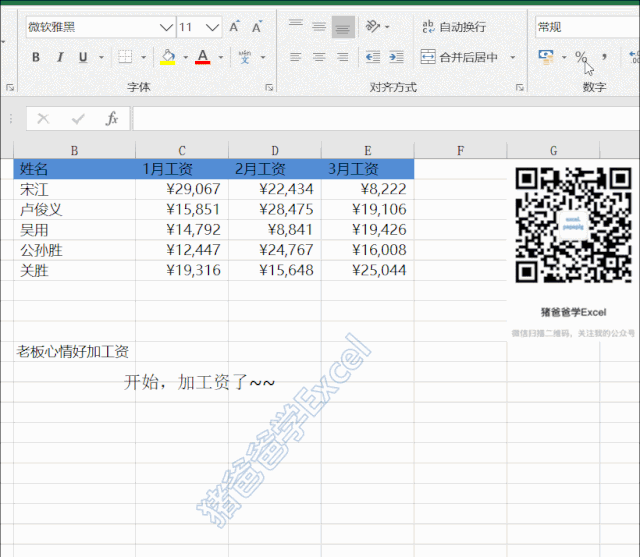Select column C header
Screen dimensions: 640x557
182,151
